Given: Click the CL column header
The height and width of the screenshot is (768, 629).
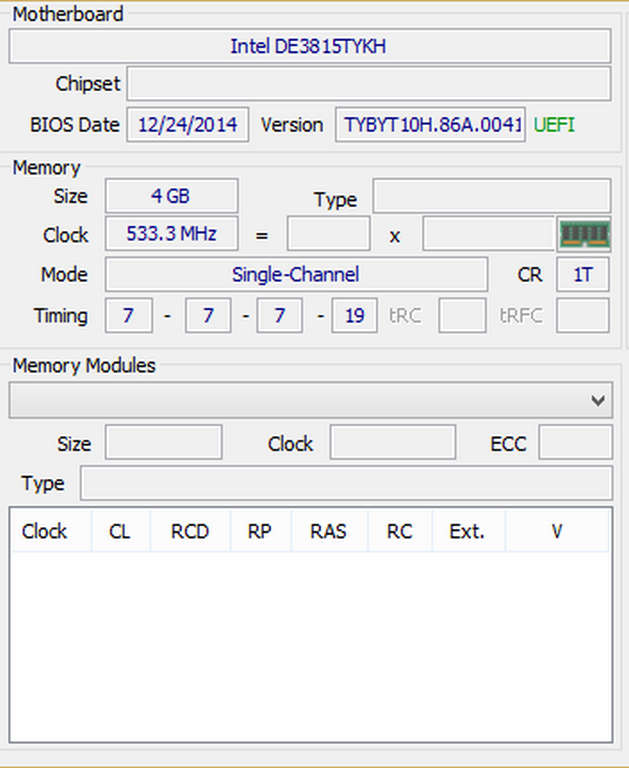Looking at the screenshot, I should pos(119,531).
